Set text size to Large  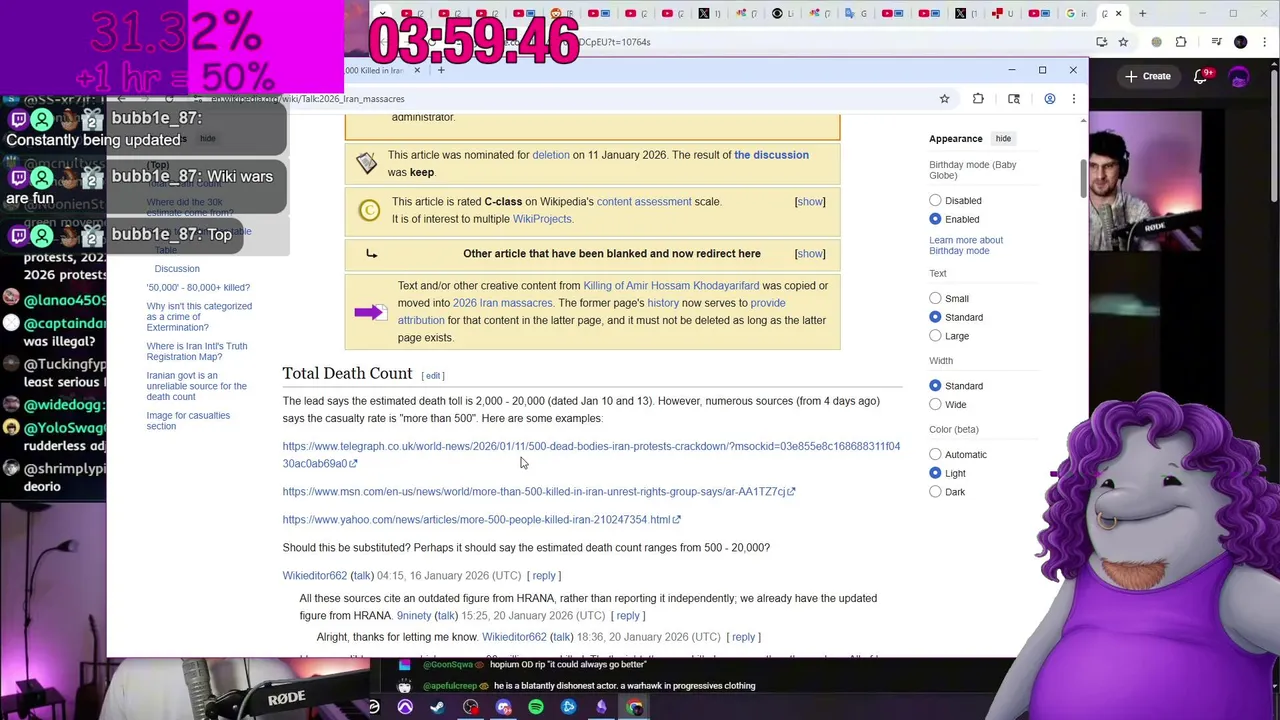tap(935, 336)
